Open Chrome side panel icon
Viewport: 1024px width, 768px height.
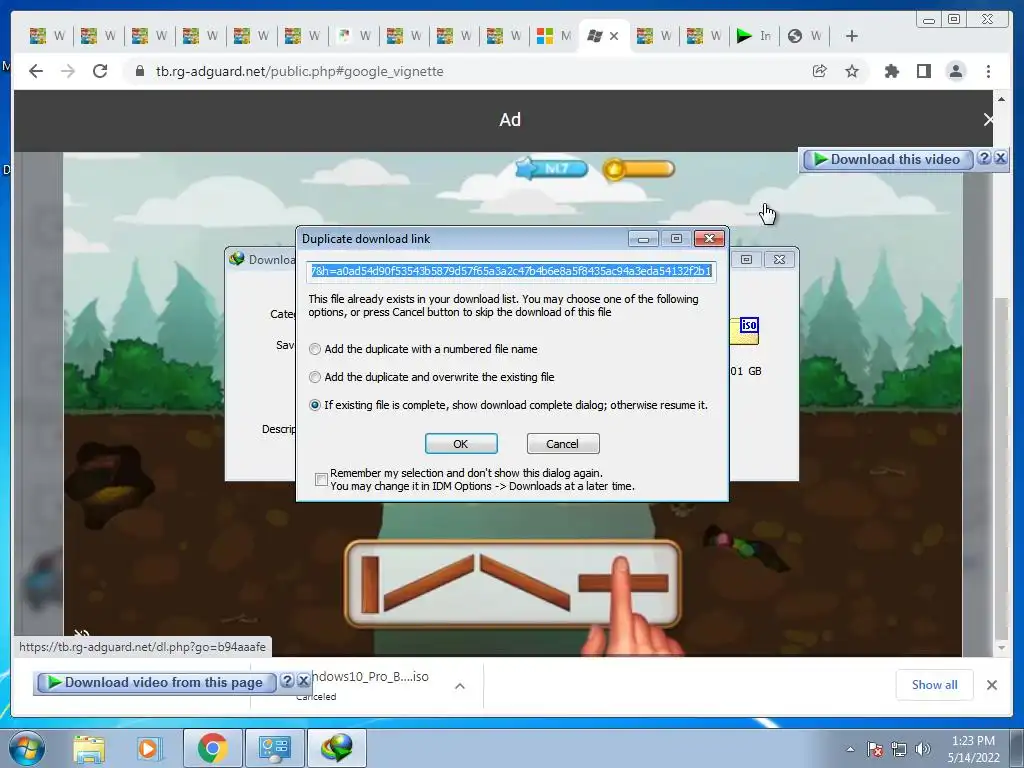pos(923,71)
